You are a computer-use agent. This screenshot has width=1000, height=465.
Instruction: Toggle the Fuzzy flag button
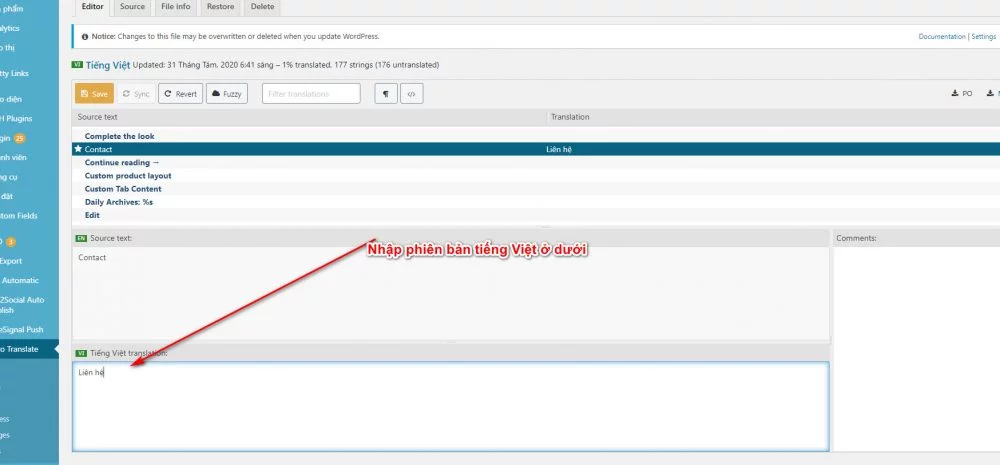(227, 93)
